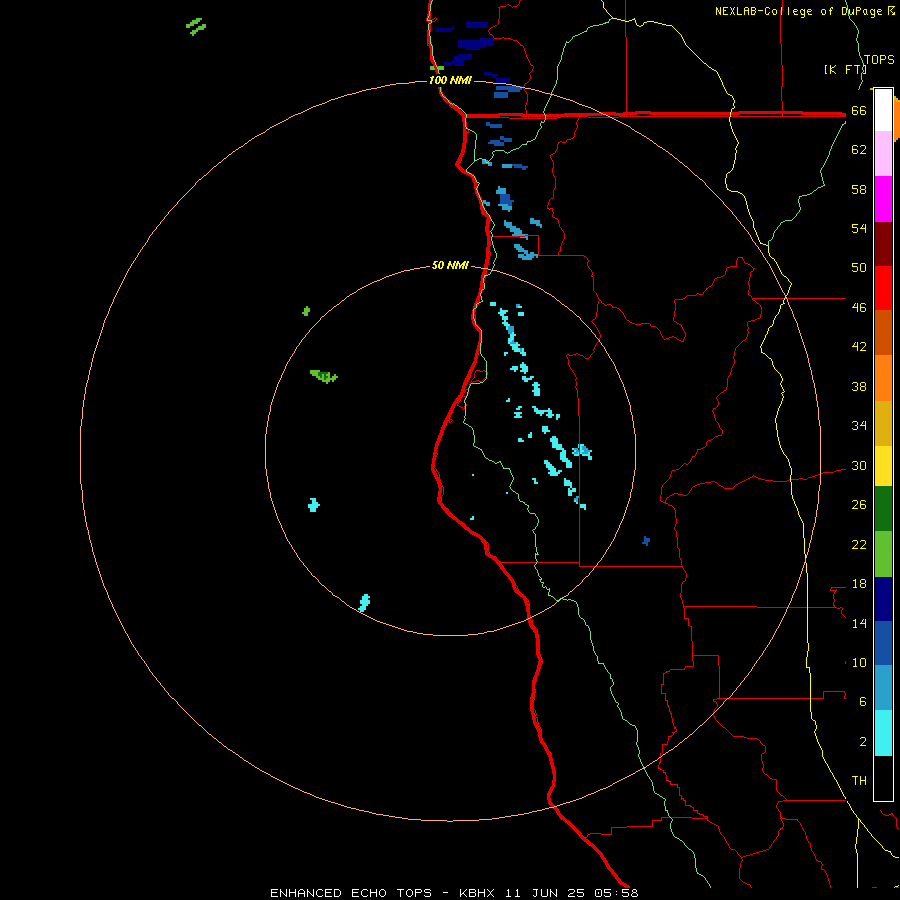The image size is (900, 900).
Task: Select the light green legend swatch
Action: click(x=883, y=554)
